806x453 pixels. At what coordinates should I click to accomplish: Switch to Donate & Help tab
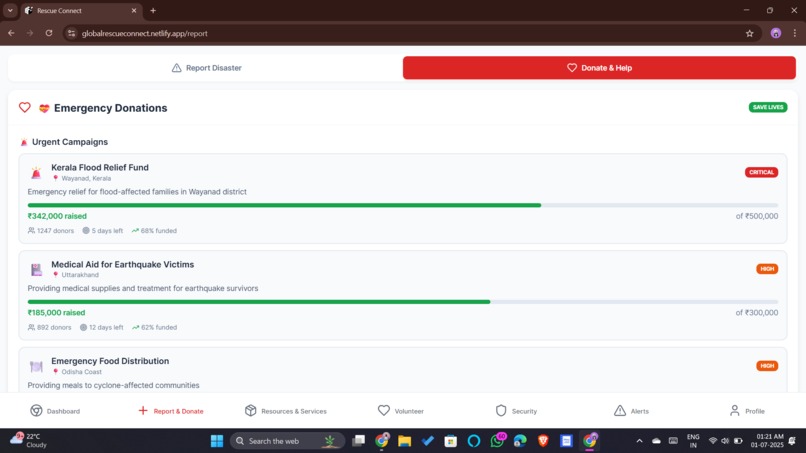point(599,68)
